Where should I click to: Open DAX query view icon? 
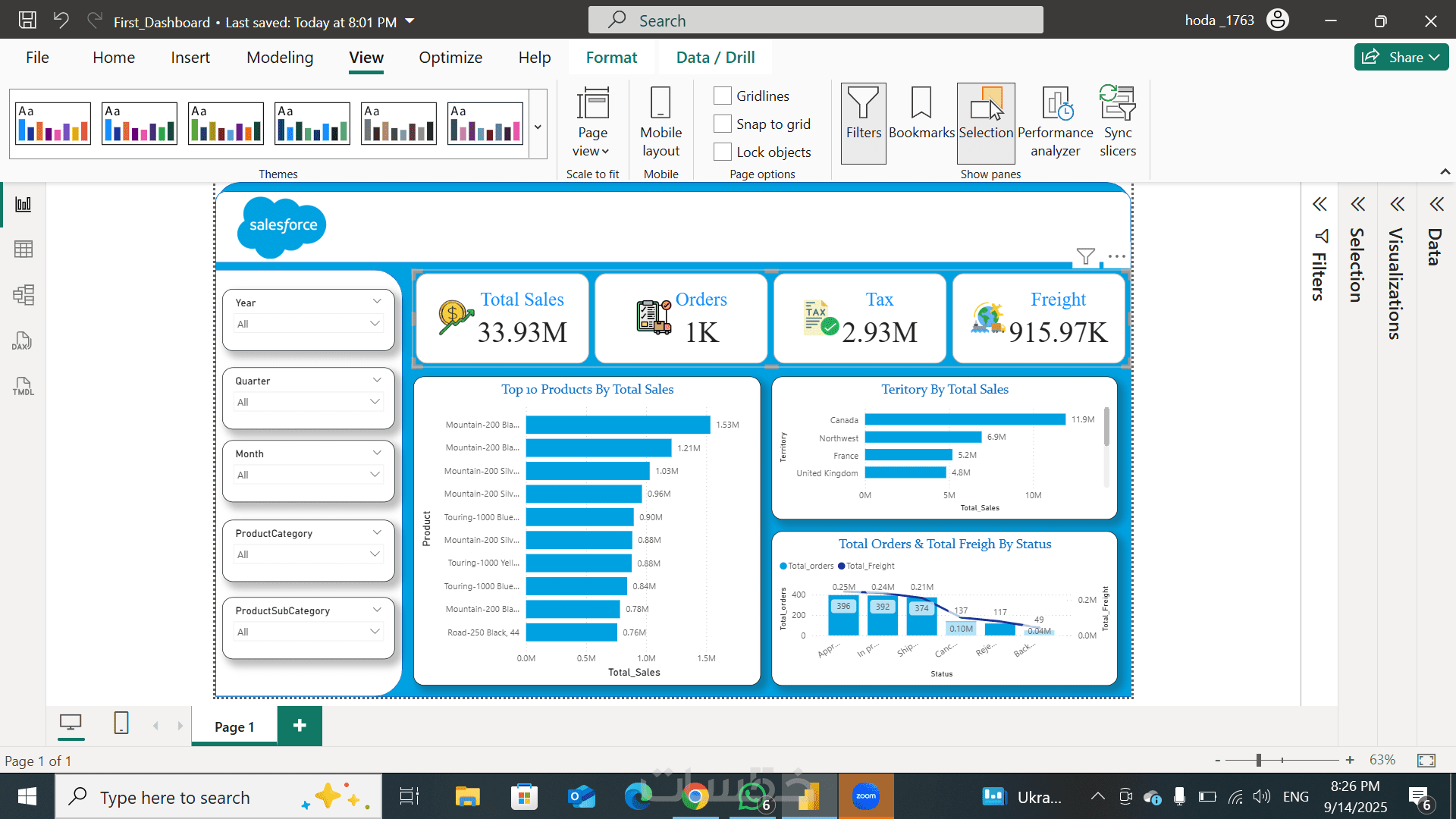pyautogui.click(x=24, y=340)
